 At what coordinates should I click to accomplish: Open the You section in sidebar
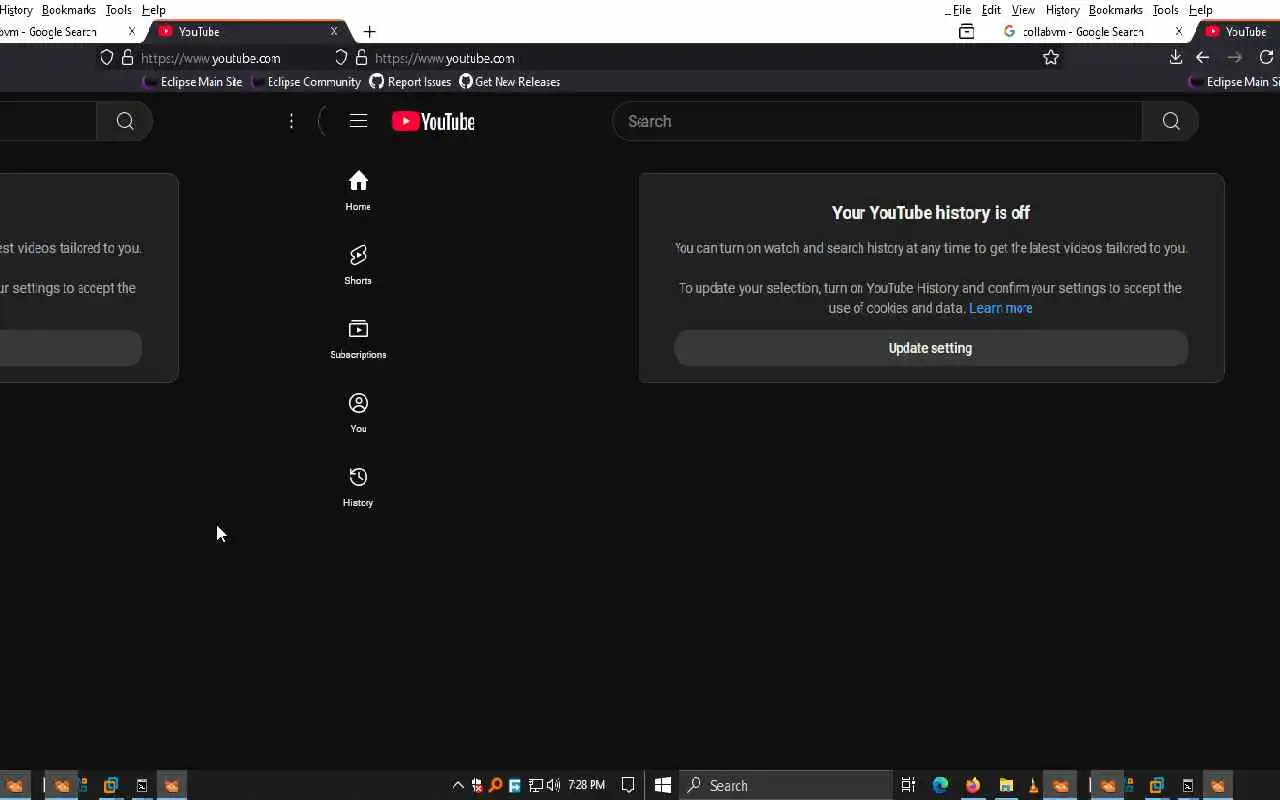coord(358,413)
